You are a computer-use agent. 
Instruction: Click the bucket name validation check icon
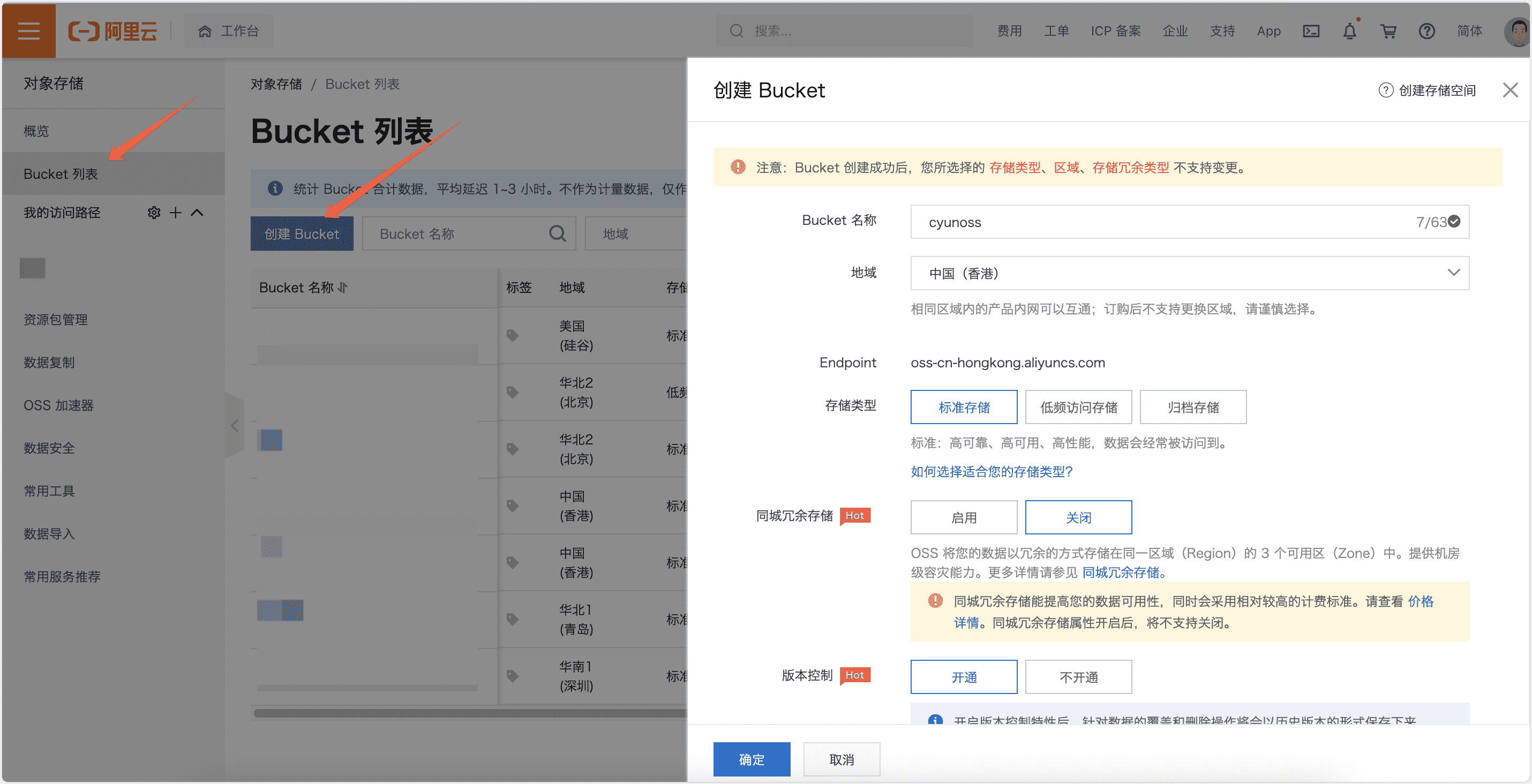pyautogui.click(x=1454, y=221)
